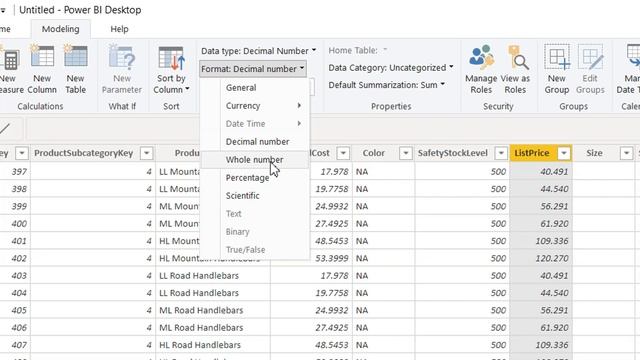Click the New Parameter icon

122,57
